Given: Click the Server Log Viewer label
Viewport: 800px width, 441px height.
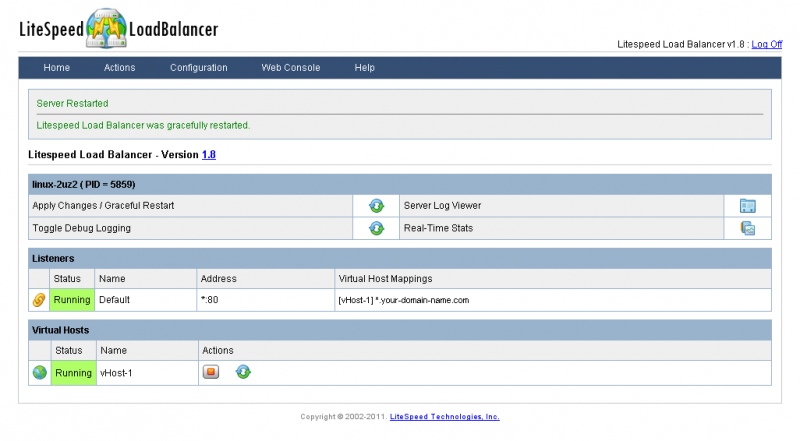Looking at the screenshot, I should [x=442, y=205].
